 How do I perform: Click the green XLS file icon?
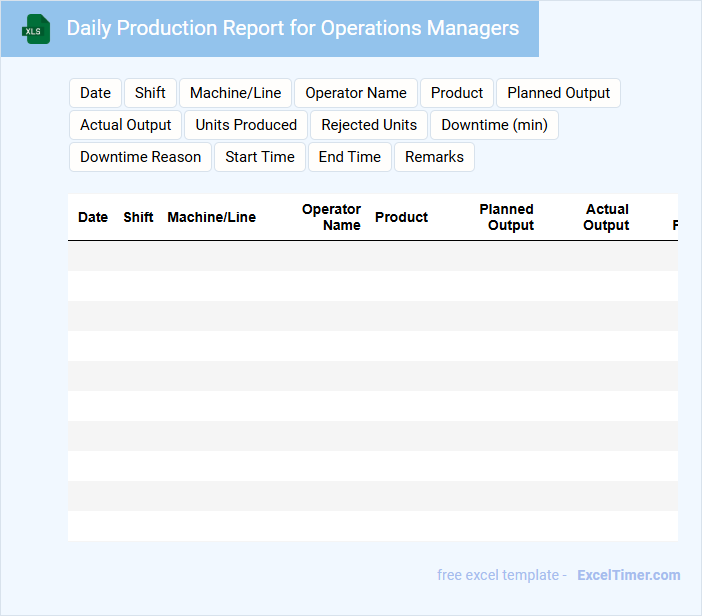point(37,29)
